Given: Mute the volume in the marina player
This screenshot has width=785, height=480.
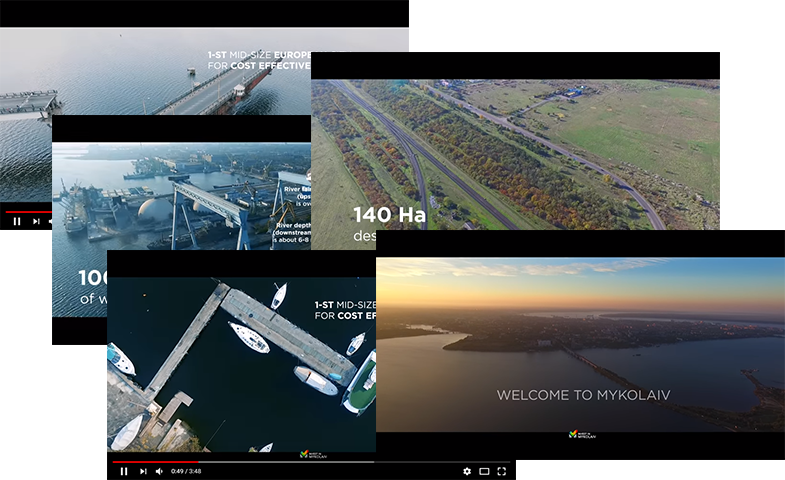Looking at the screenshot, I should [159, 471].
